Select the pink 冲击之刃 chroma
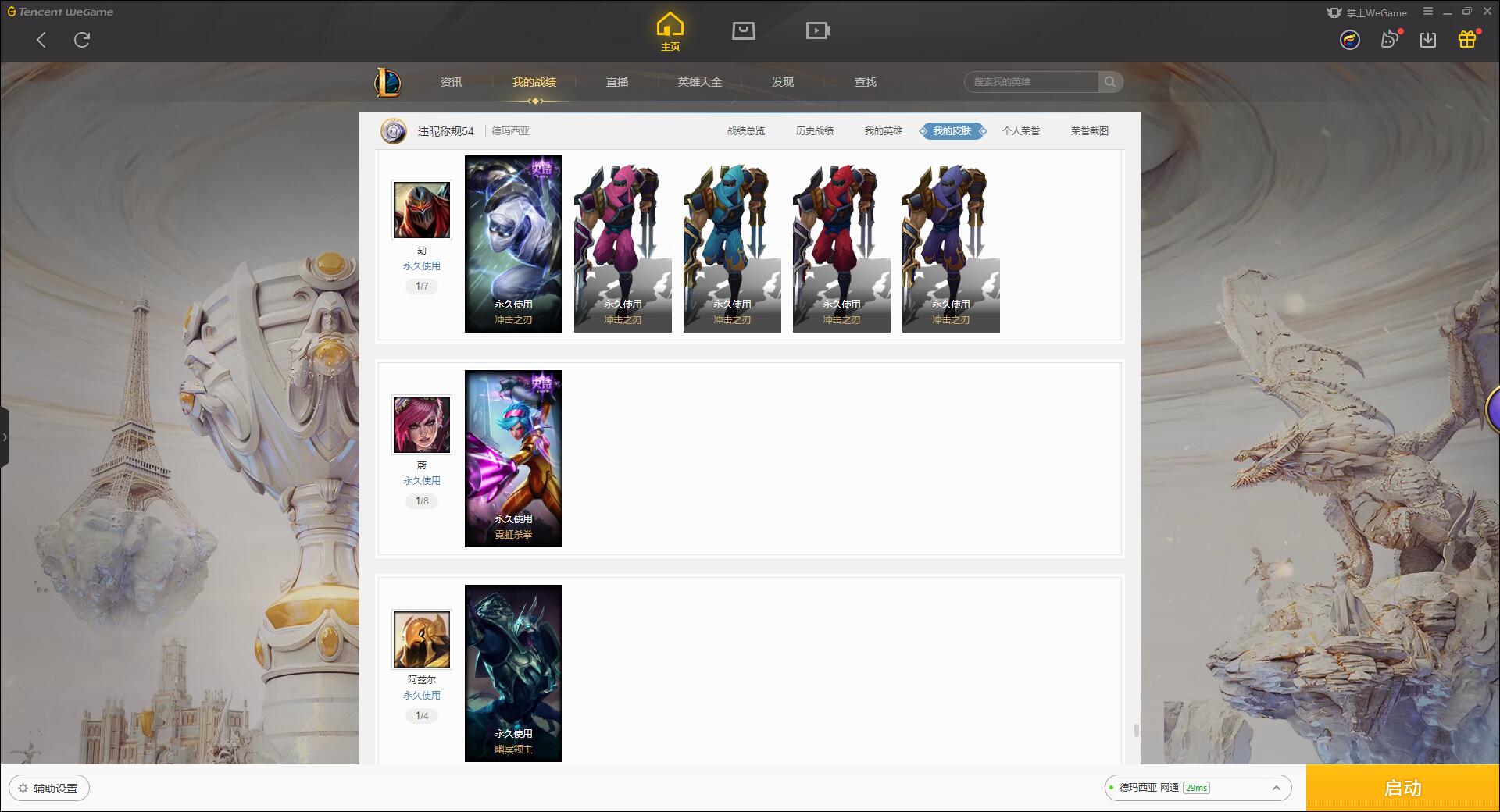Screen dimensions: 1500x812 [x=623, y=244]
